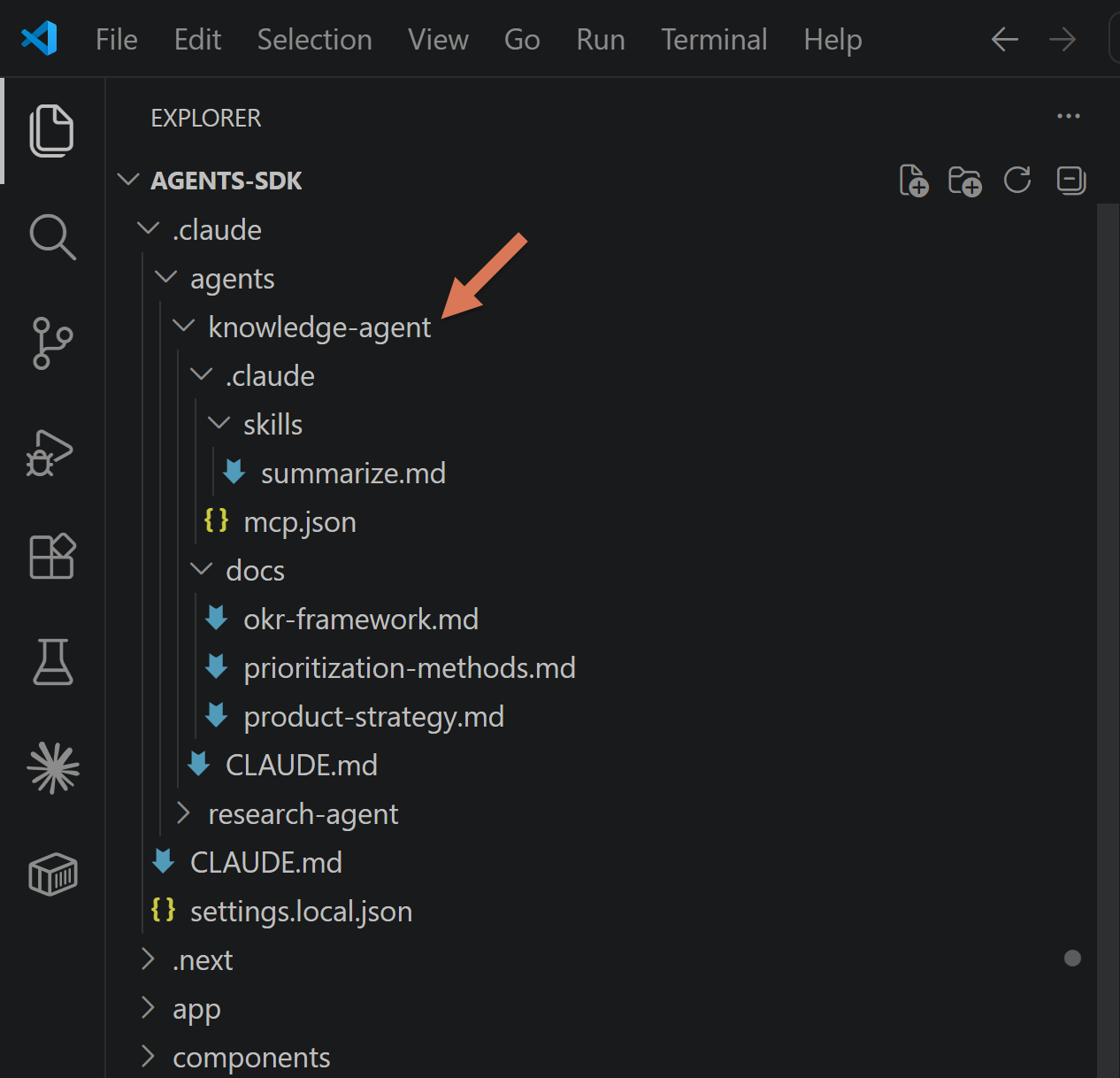Create a new folder using the New Folder icon
This screenshot has width=1120, height=1078.
[965, 180]
